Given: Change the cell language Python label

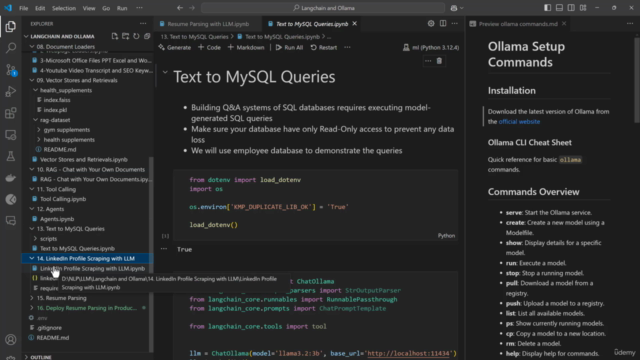Looking at the screenshot, I should pyautogui.click(x=446, y=236).
